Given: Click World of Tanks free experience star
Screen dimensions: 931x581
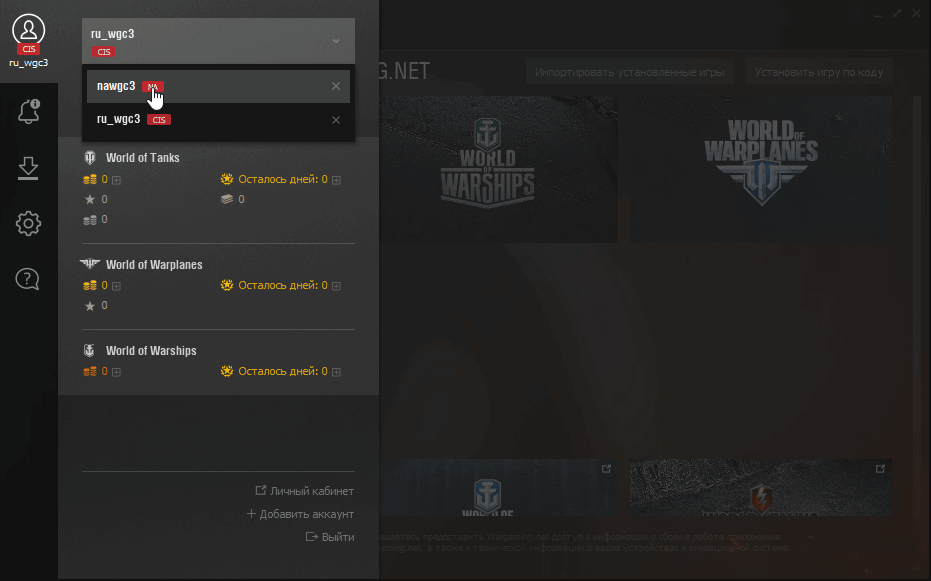Looking at the screenshot, I should pyautogui.click(x=90, y=199).
